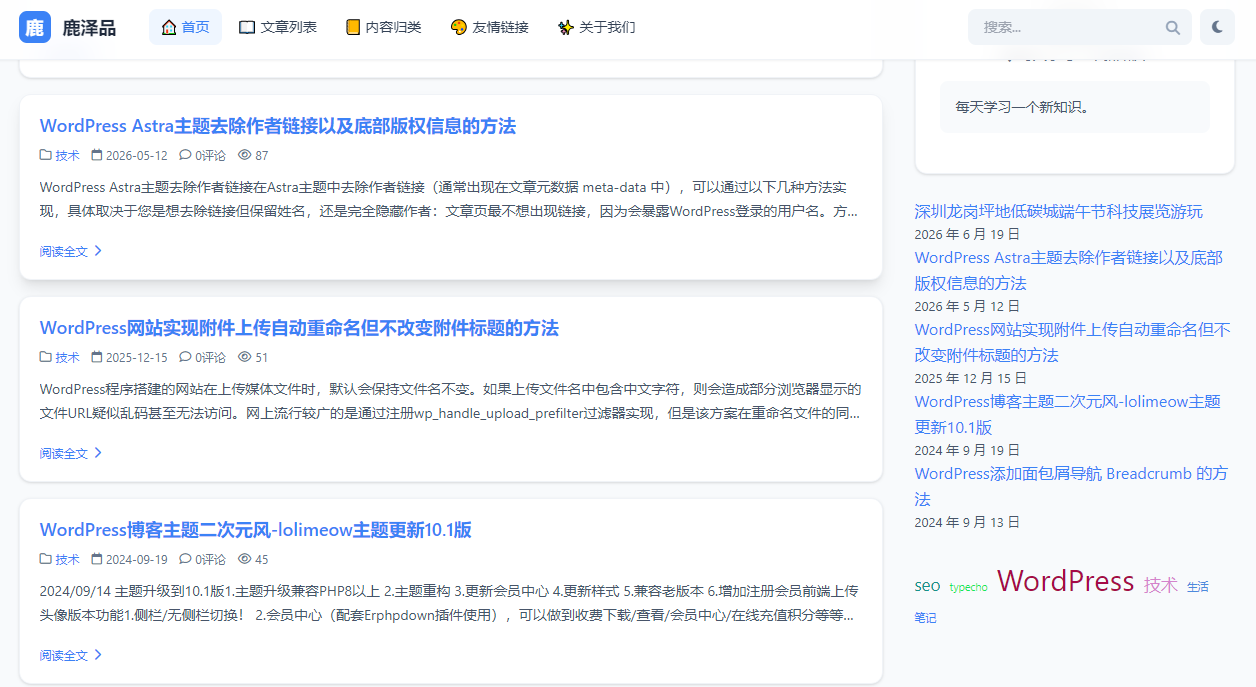Open sidebar link WordPress添加面包屑导航 Breadcrumb
The height and width of the screenshot is (687, 1256).
click(x=1071, y=486)
